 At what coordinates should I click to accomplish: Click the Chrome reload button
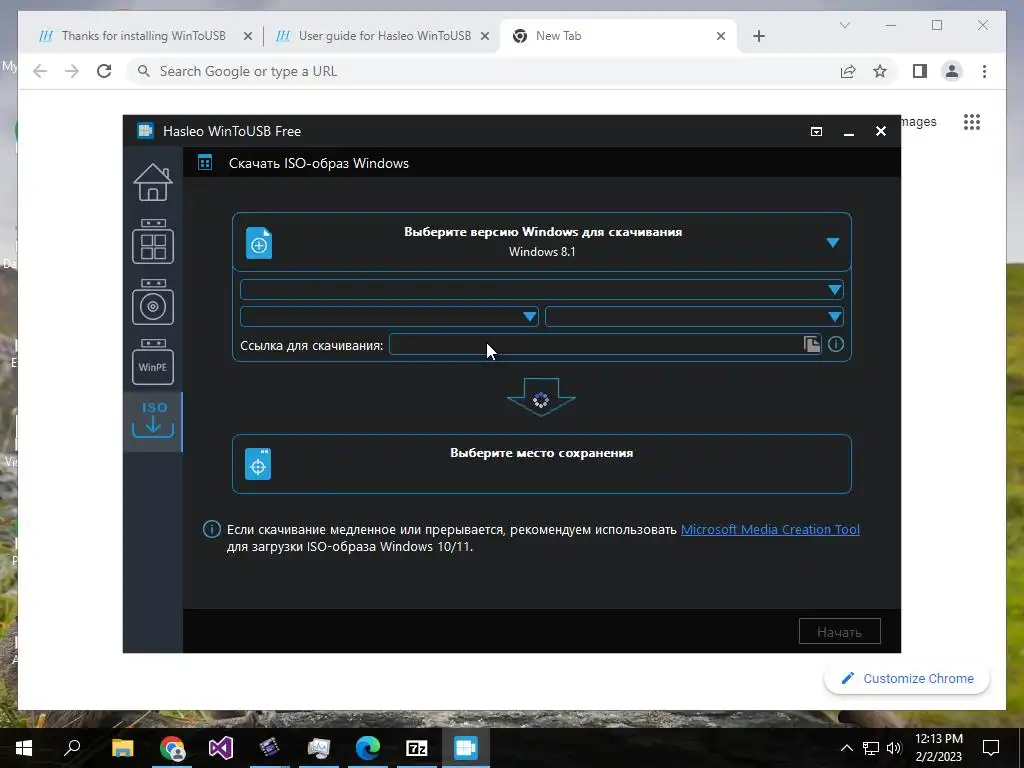click(x=104, y=71)
